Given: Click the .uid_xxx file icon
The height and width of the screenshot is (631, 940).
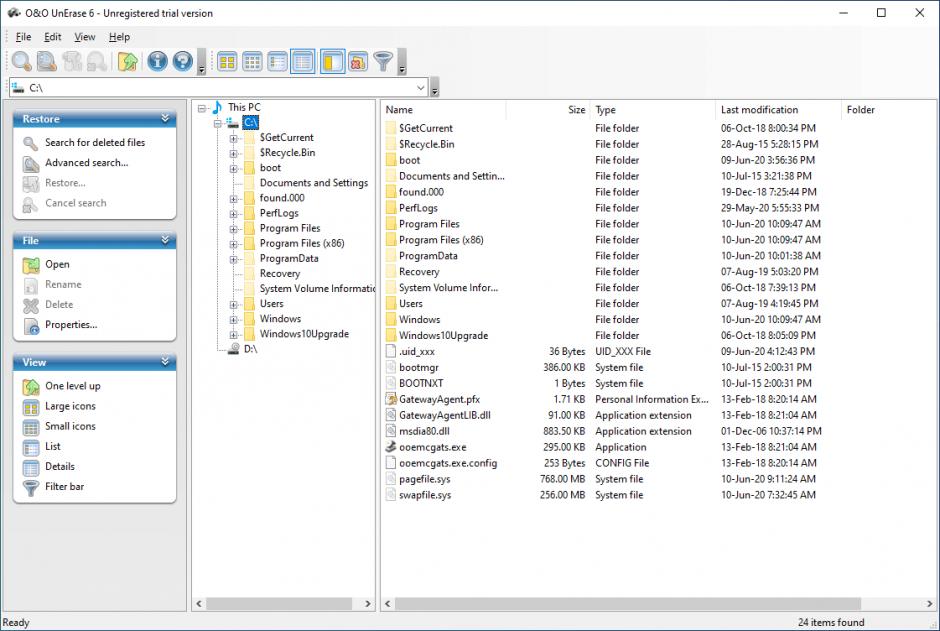Looking at the screenshot, I should 391,351.
